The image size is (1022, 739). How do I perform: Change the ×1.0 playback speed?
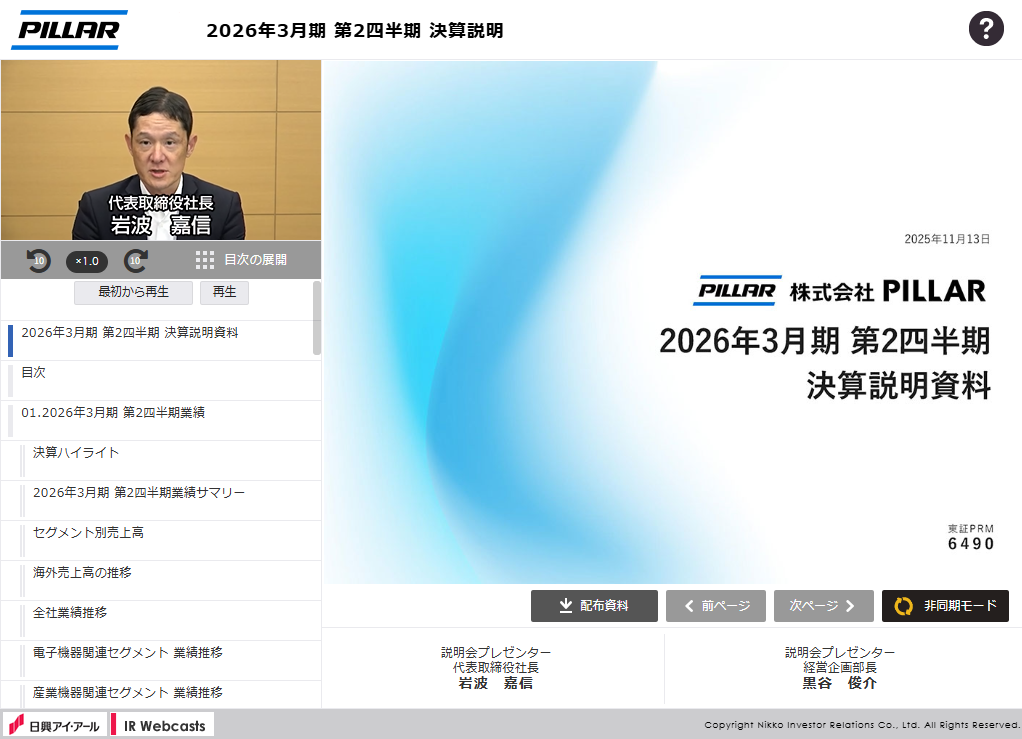(87, 261)
